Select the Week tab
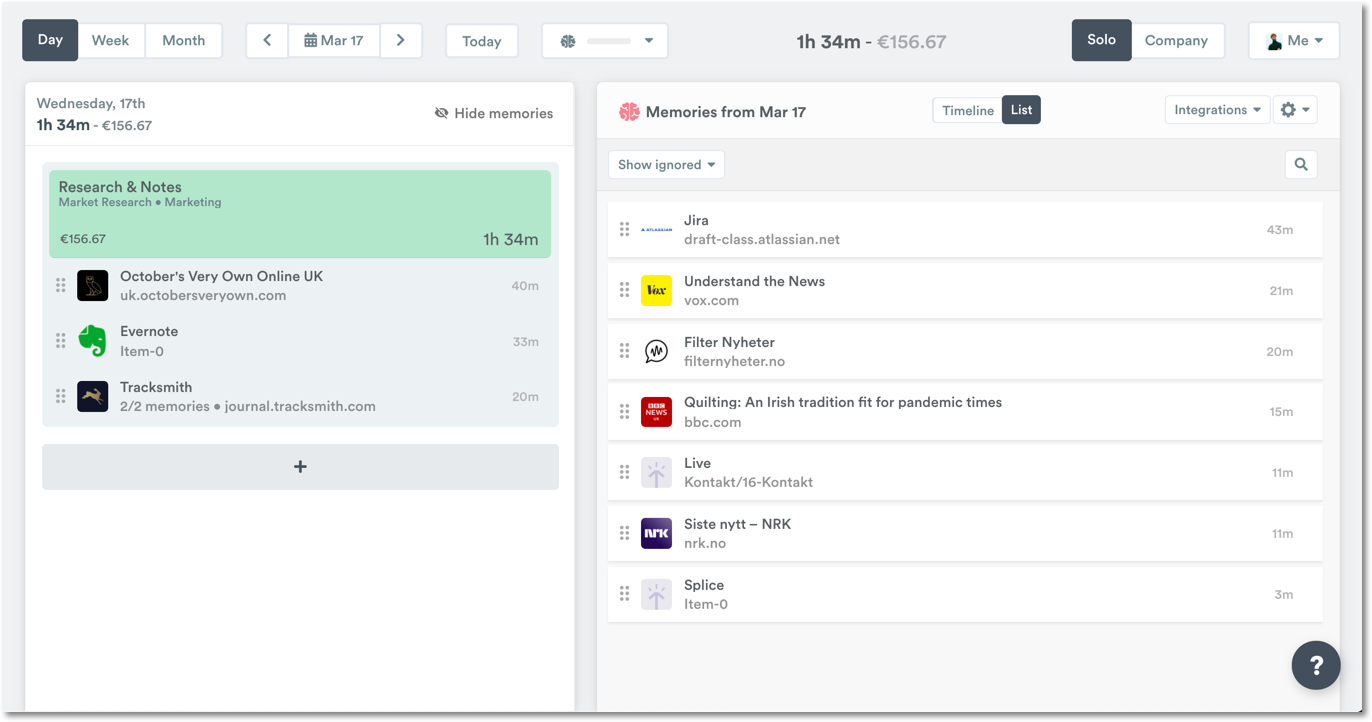This screenshot has height=722, width=1372. pos(110,41)
